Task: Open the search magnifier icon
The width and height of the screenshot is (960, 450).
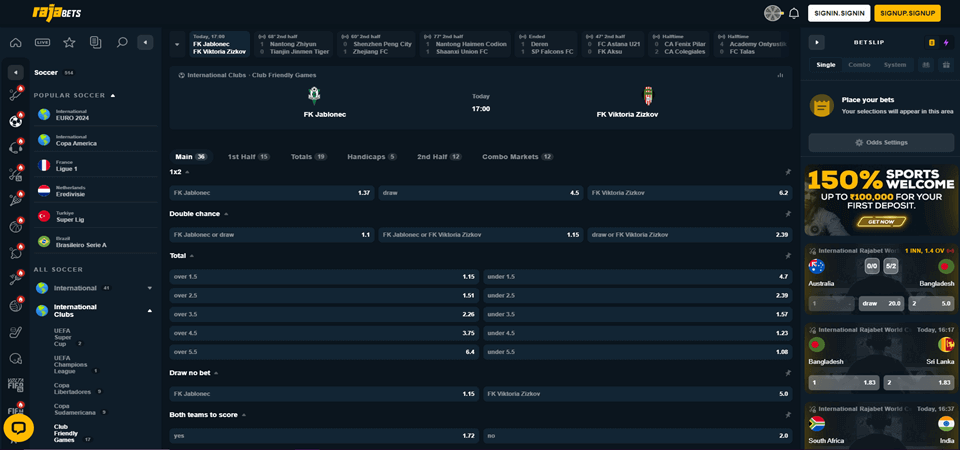Action: click(122, 42)
